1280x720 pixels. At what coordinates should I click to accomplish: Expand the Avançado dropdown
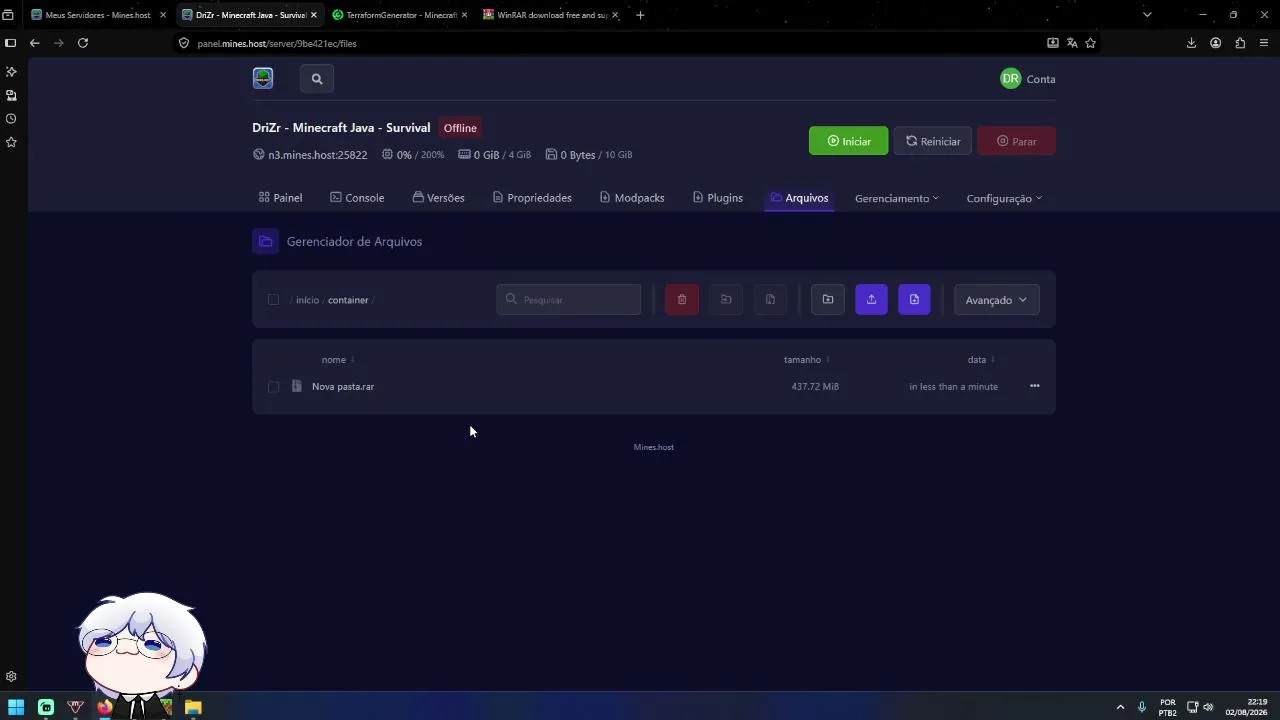(x=996, y=300)
